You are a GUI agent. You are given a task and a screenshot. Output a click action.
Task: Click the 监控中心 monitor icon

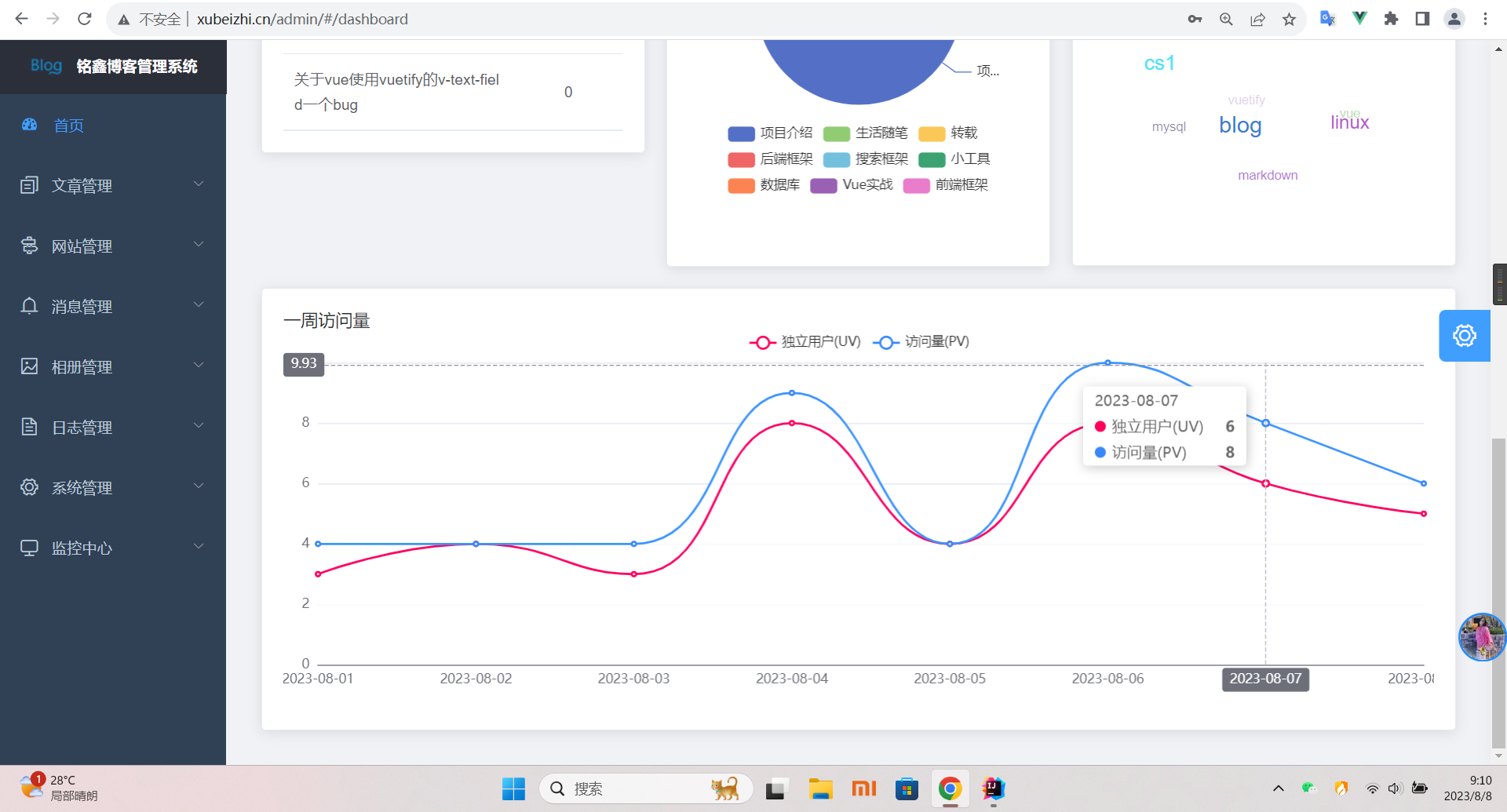click(29, 548)
